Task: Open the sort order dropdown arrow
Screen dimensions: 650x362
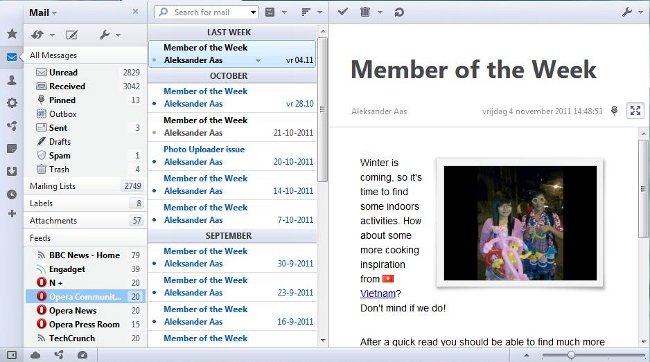Action: pos(320,12)
